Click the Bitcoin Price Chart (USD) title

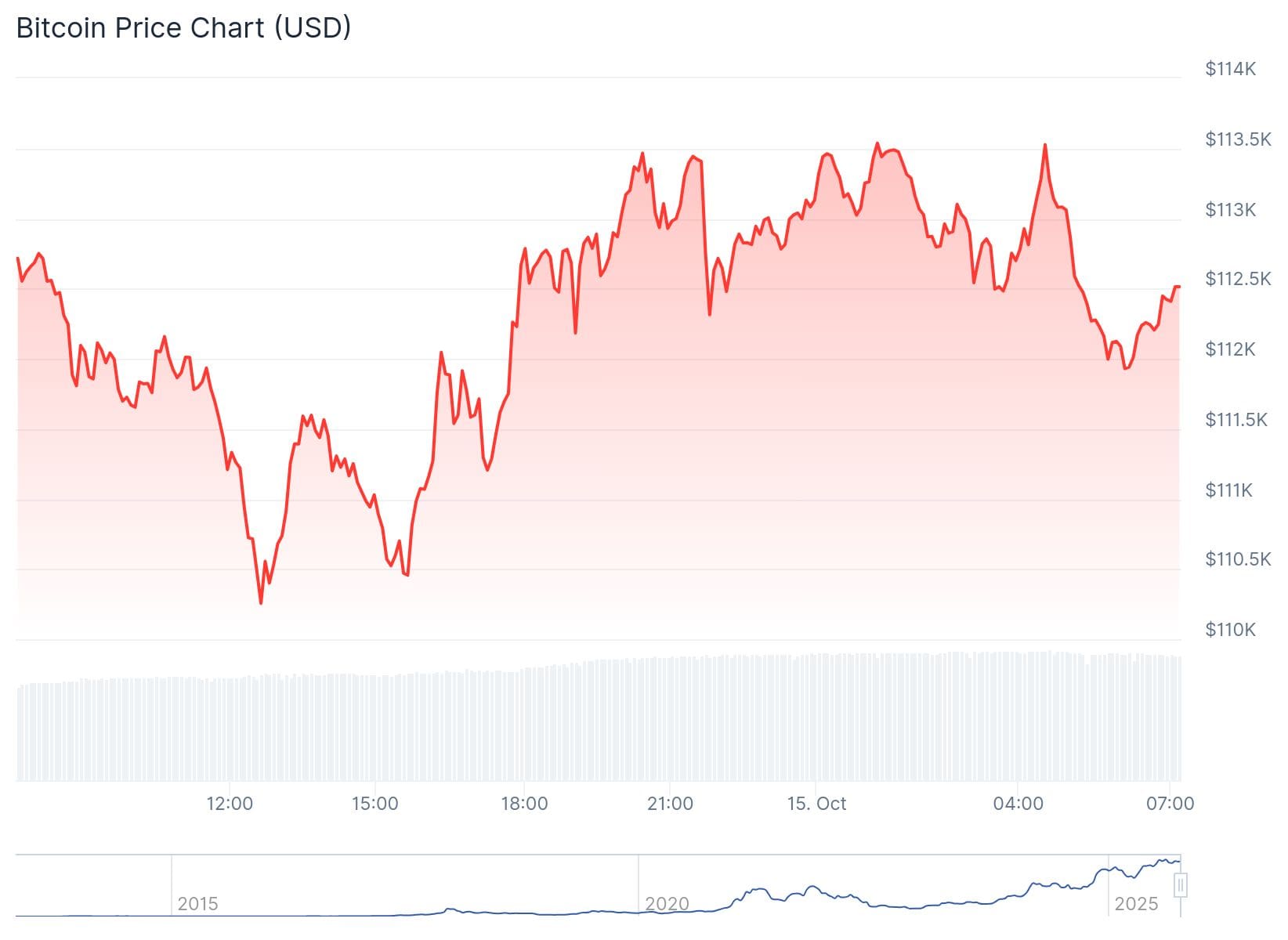tap(183, 28)
